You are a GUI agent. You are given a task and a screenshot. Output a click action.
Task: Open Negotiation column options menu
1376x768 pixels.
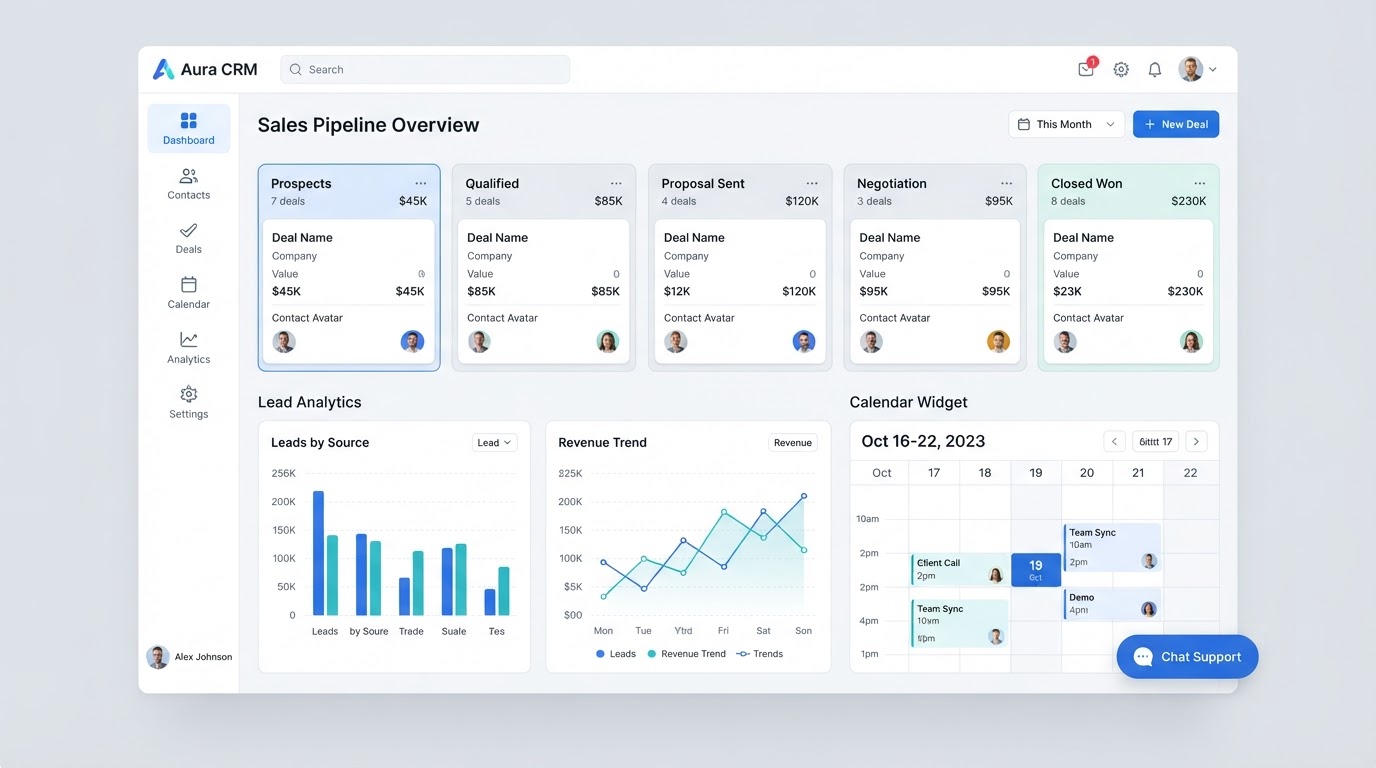click(1006, 183)
